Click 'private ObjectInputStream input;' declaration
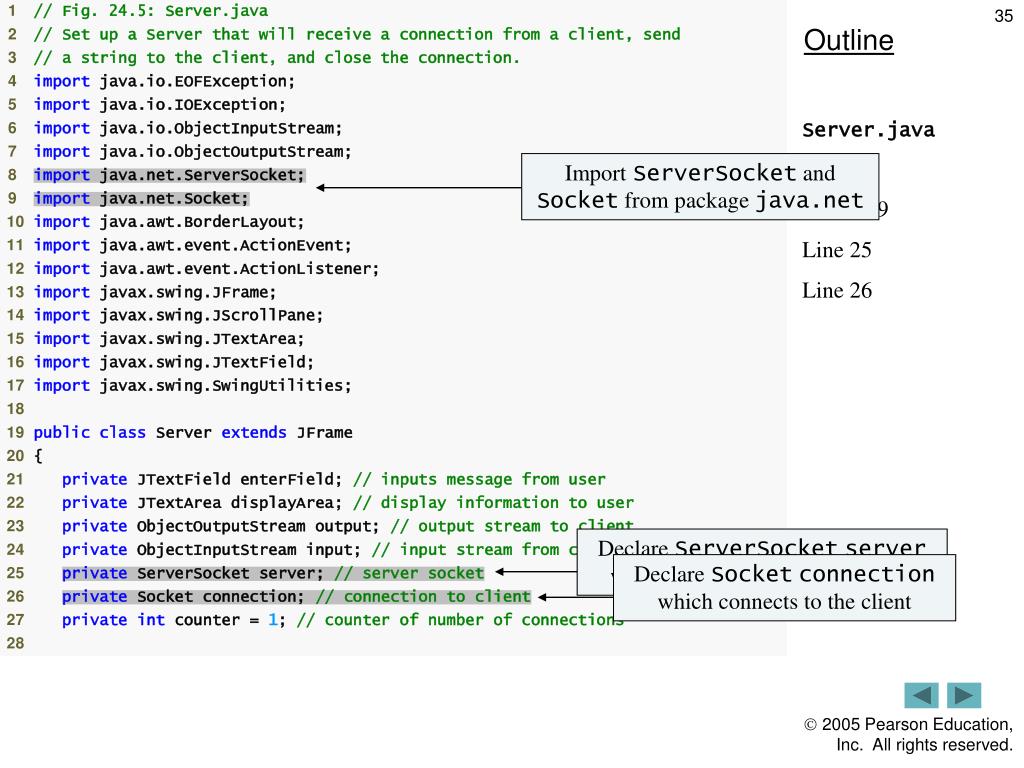Viewport: 1024px width, 768px height. click(x=211, y=550)
